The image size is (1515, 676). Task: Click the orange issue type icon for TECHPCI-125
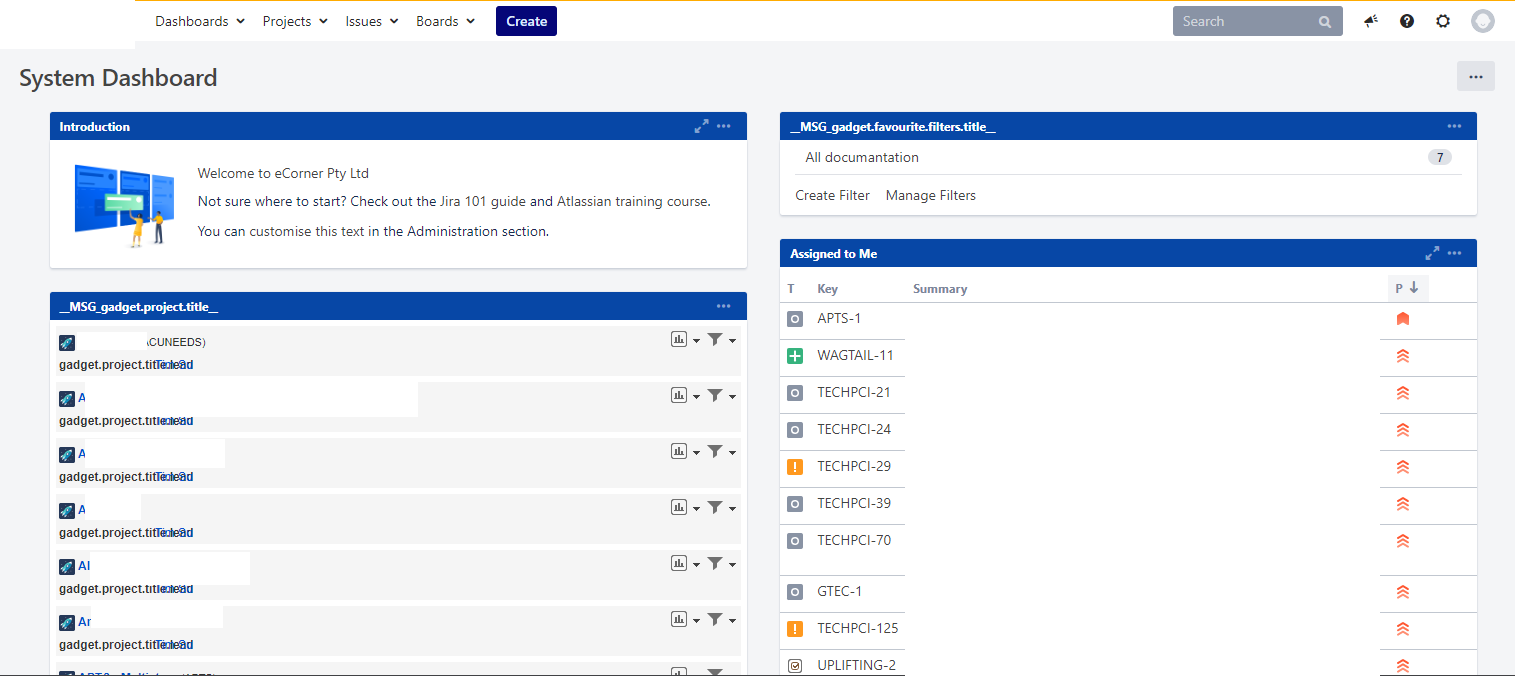click(x=795, y=629)
